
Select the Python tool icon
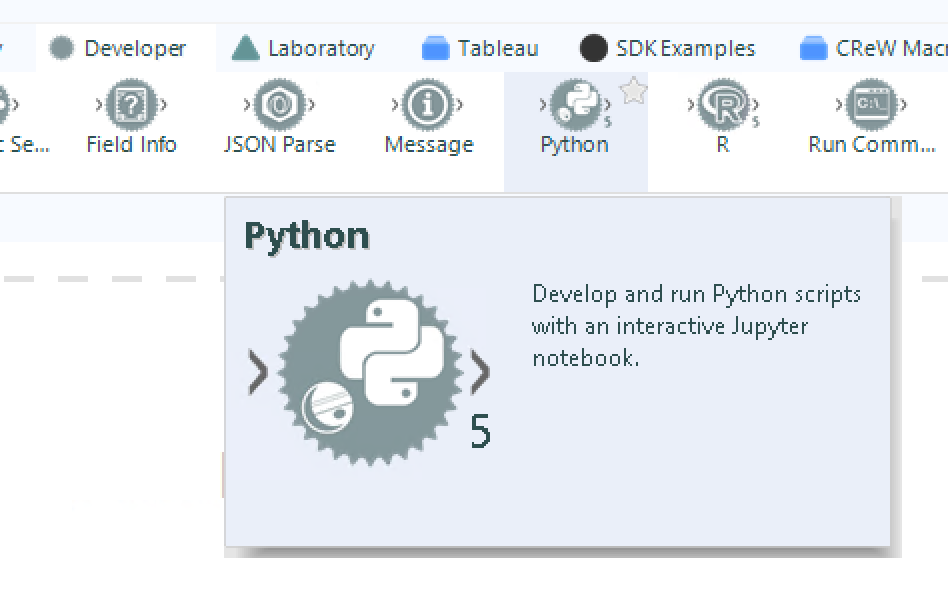coord(574,104)
